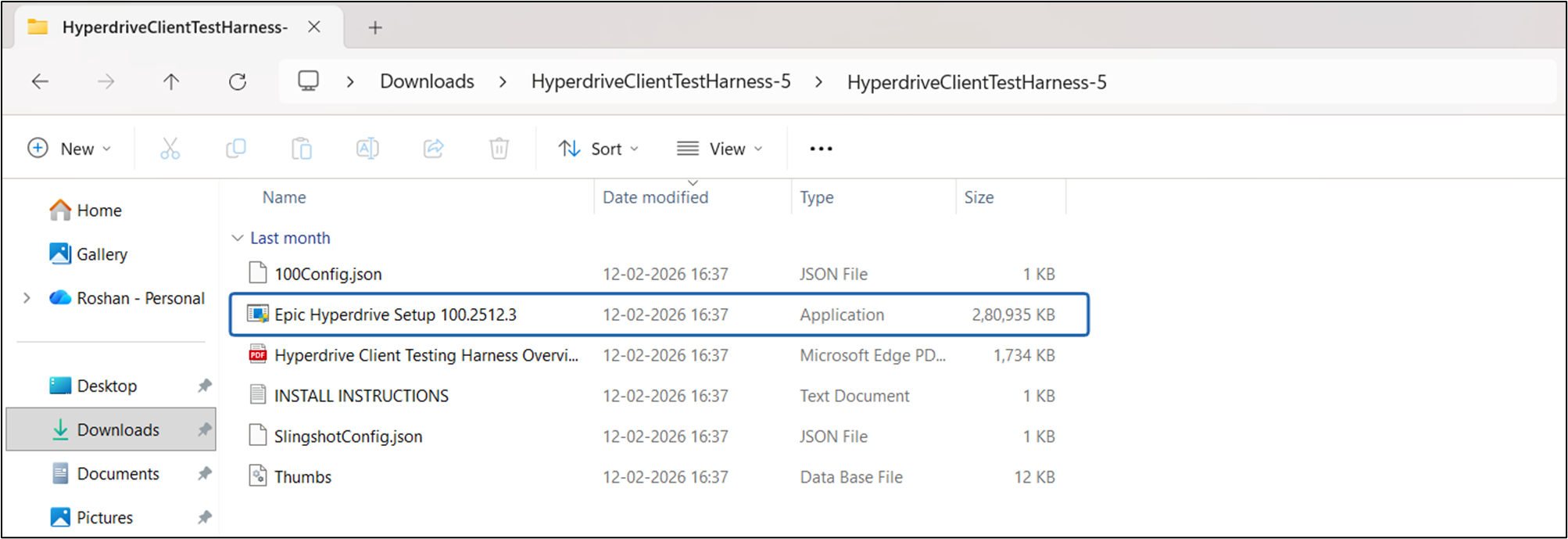Click the PDF icon of Hyperdrive Client Testing Harness
The width and height of the screenshot is (1568, 539).
[x=258, y=354]
